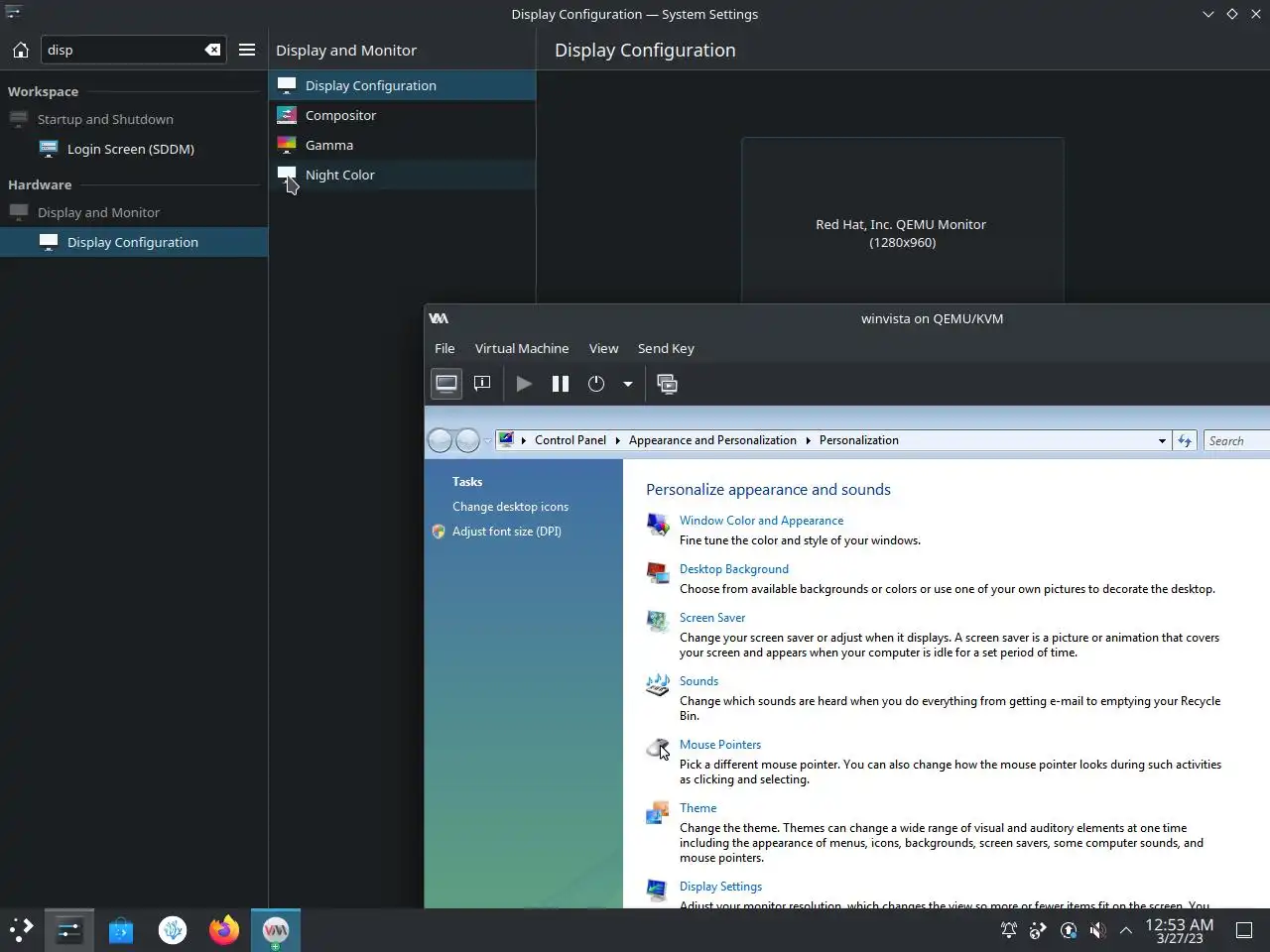Click the search field containing 'disp'
This screenshot has height=952, width=1270.
[133, 50]
